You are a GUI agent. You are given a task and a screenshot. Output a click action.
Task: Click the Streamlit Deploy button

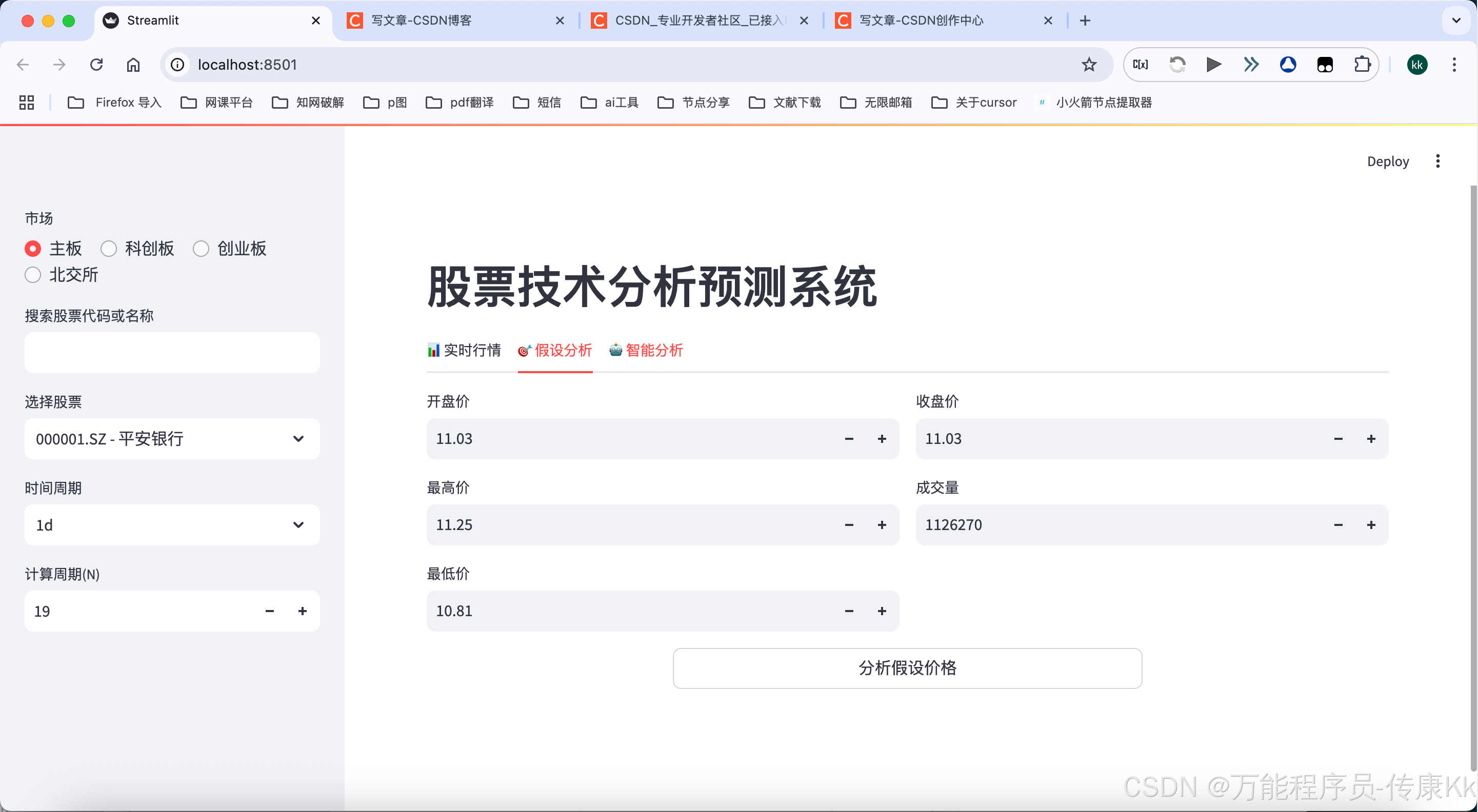[x=1388, y=161]
